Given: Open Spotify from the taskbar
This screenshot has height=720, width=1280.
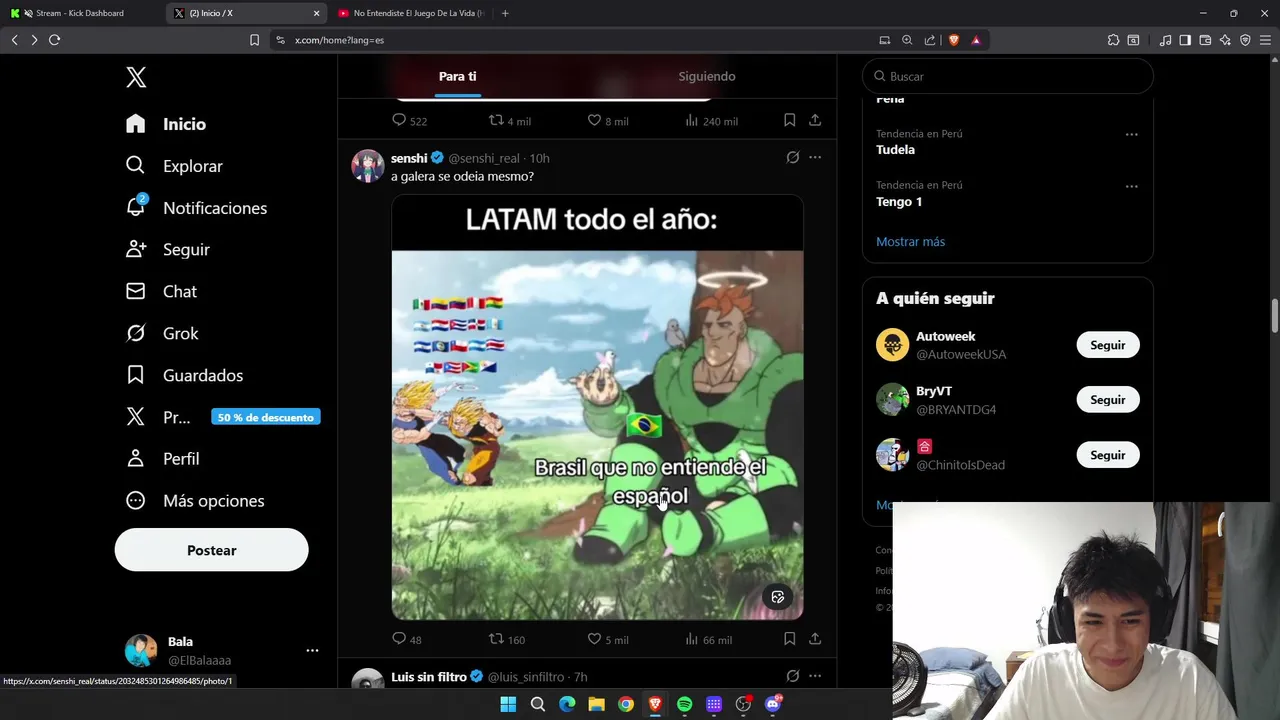Looking at the screenshot, I should point(684,704).
